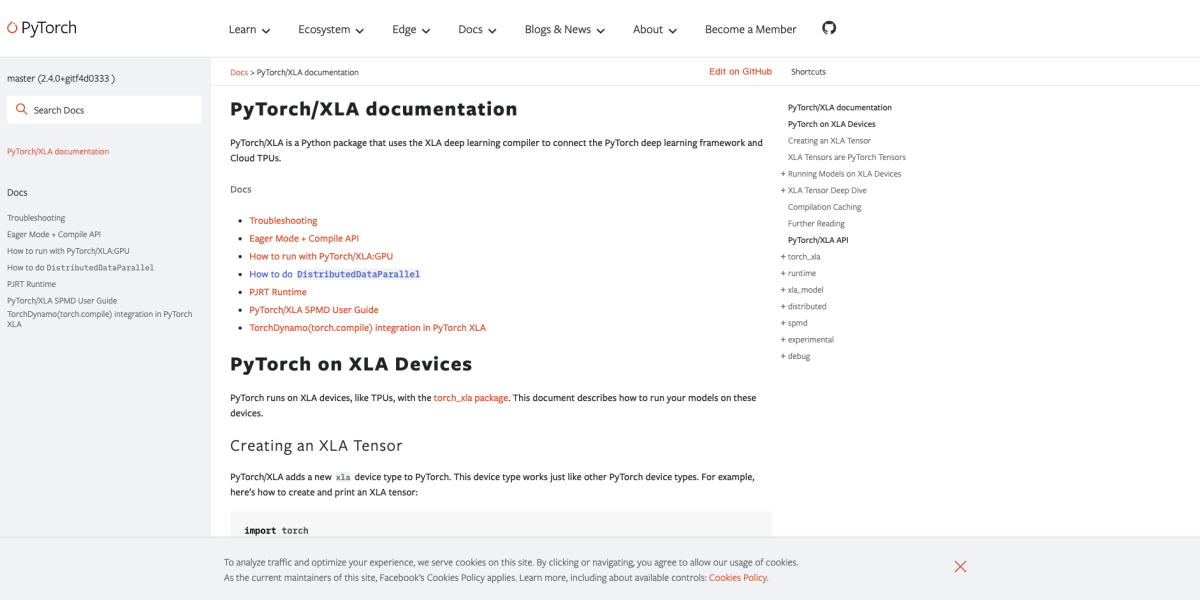This screenshot has width=1200, height=600.
Task: Click the search magnifier icon
Action: pos(24,107)
